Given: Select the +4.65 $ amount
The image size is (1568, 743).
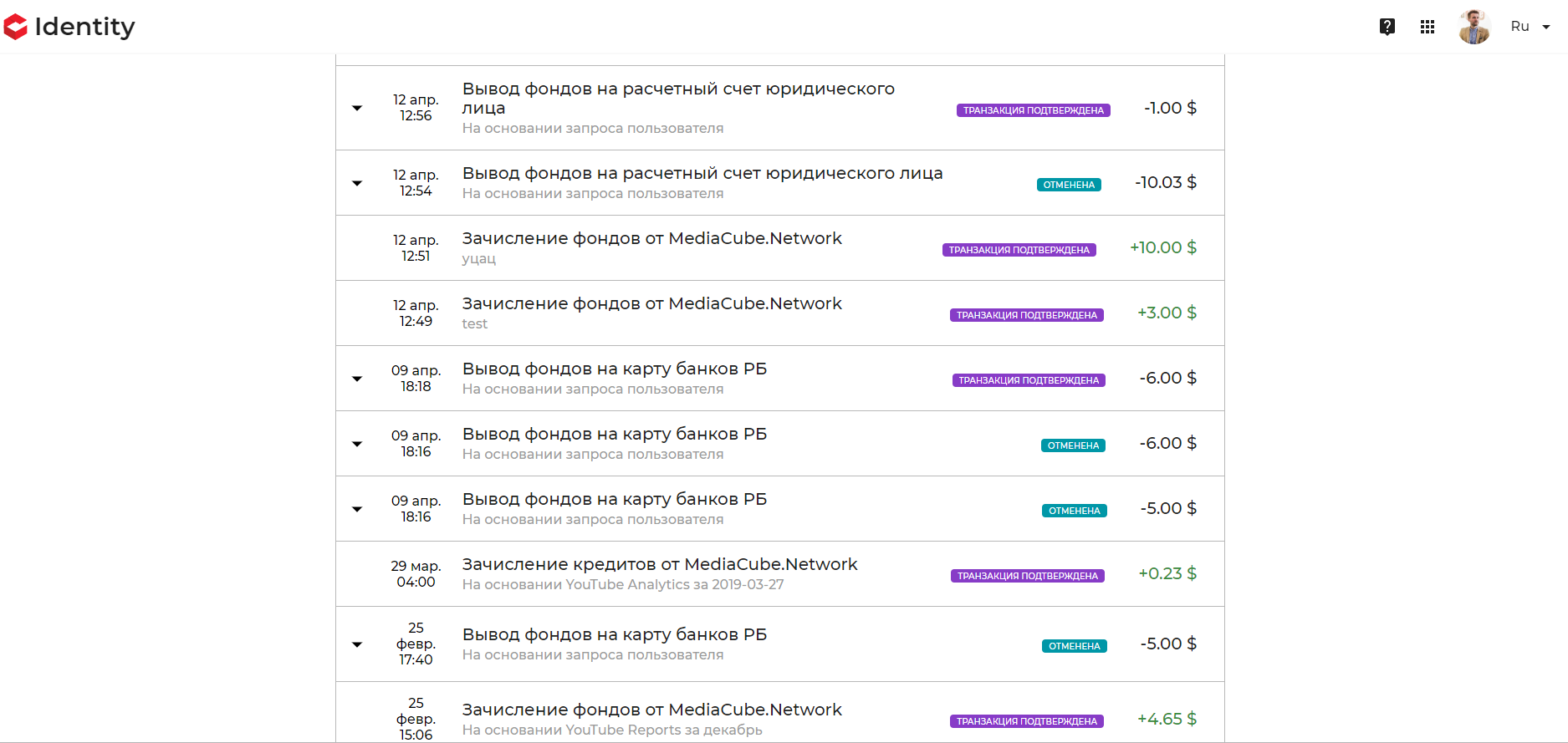Looking at the screenshot, I should (x=1167, y=719).
